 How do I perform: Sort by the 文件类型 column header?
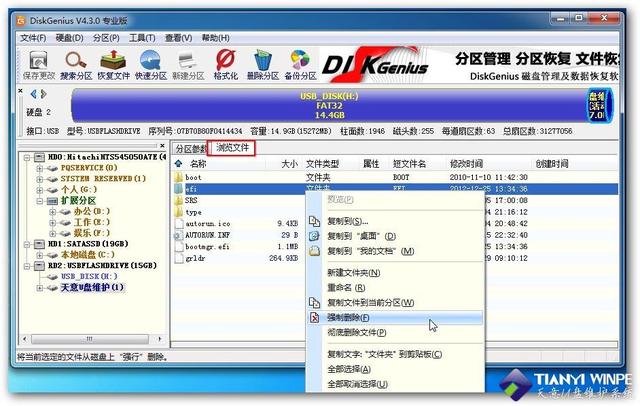click(322, 164)
